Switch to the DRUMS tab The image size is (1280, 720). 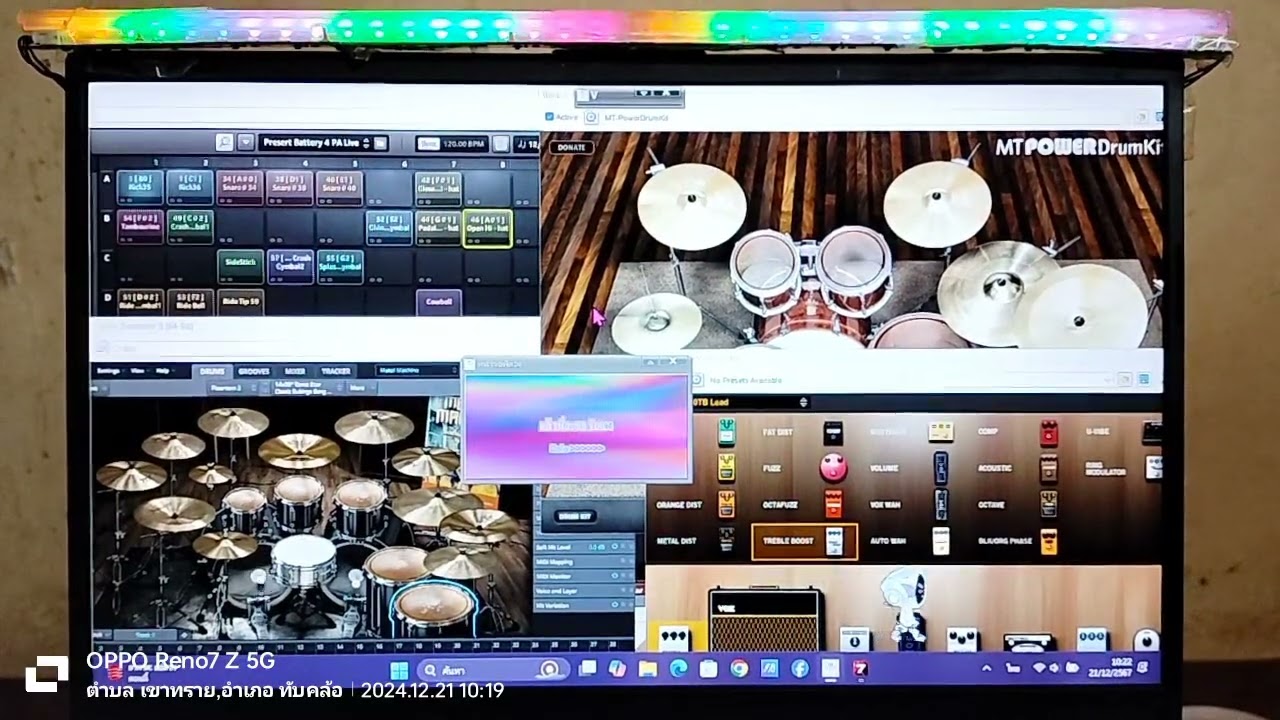pos(212,371)
